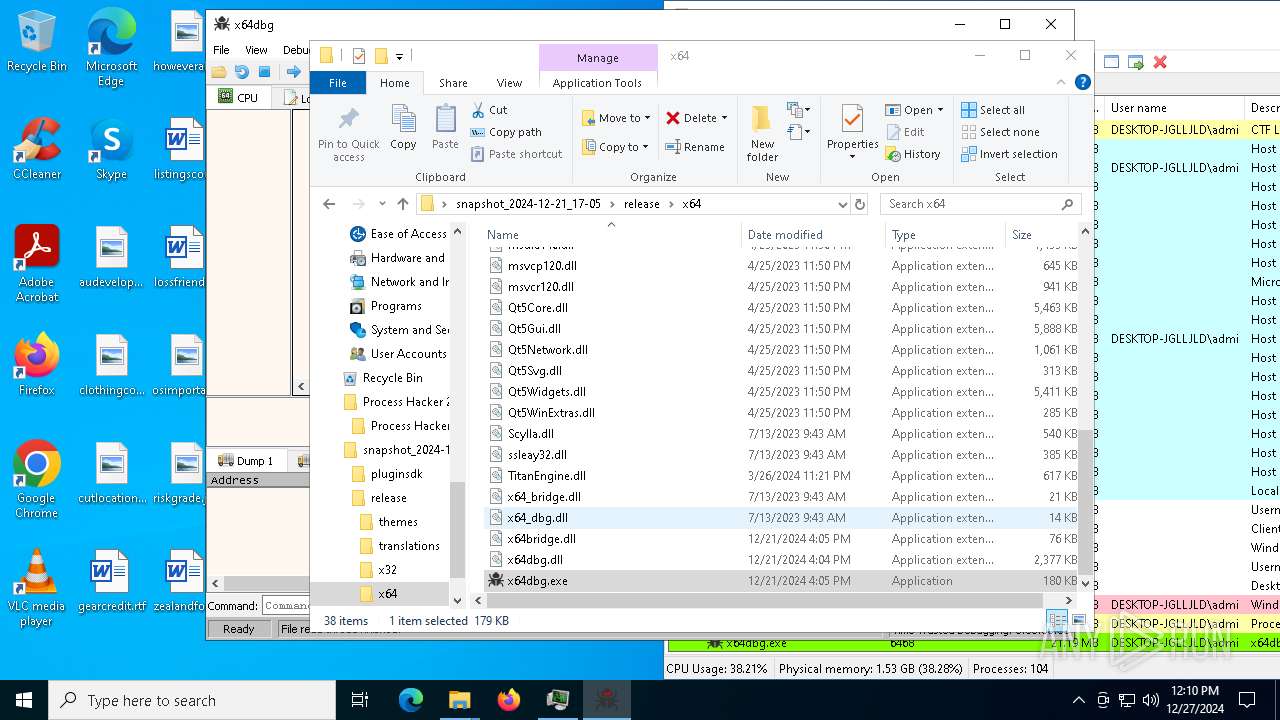The width and height of the screenshot is (1280, 720).
Task: Open address bar history dropdown
Action: pos(842,204)
